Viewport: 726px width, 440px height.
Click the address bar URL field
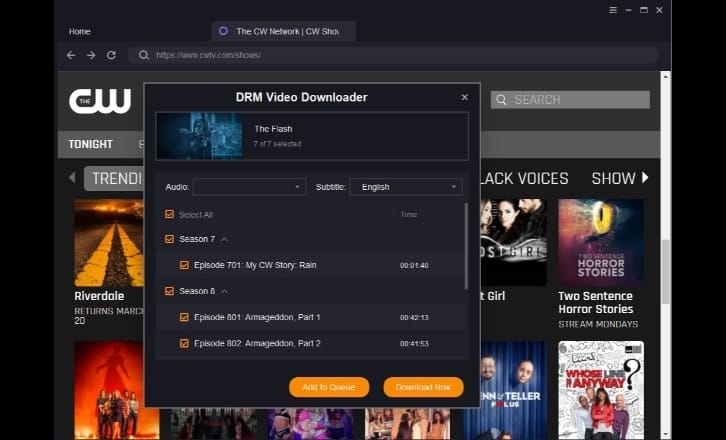pyautogui.click(x=394, y=55)
